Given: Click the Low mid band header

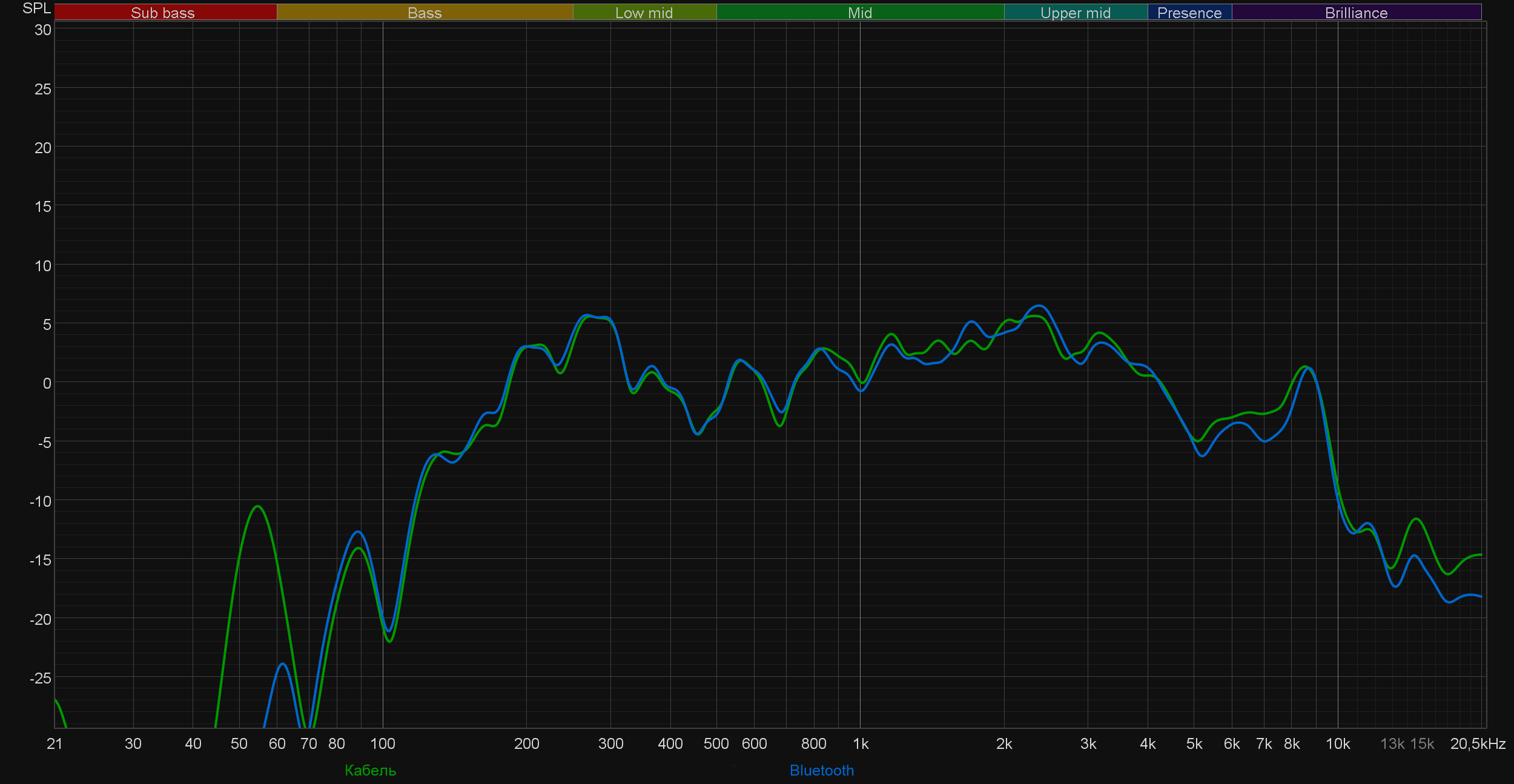Looking at the screenshot, I should pos(644,13).
